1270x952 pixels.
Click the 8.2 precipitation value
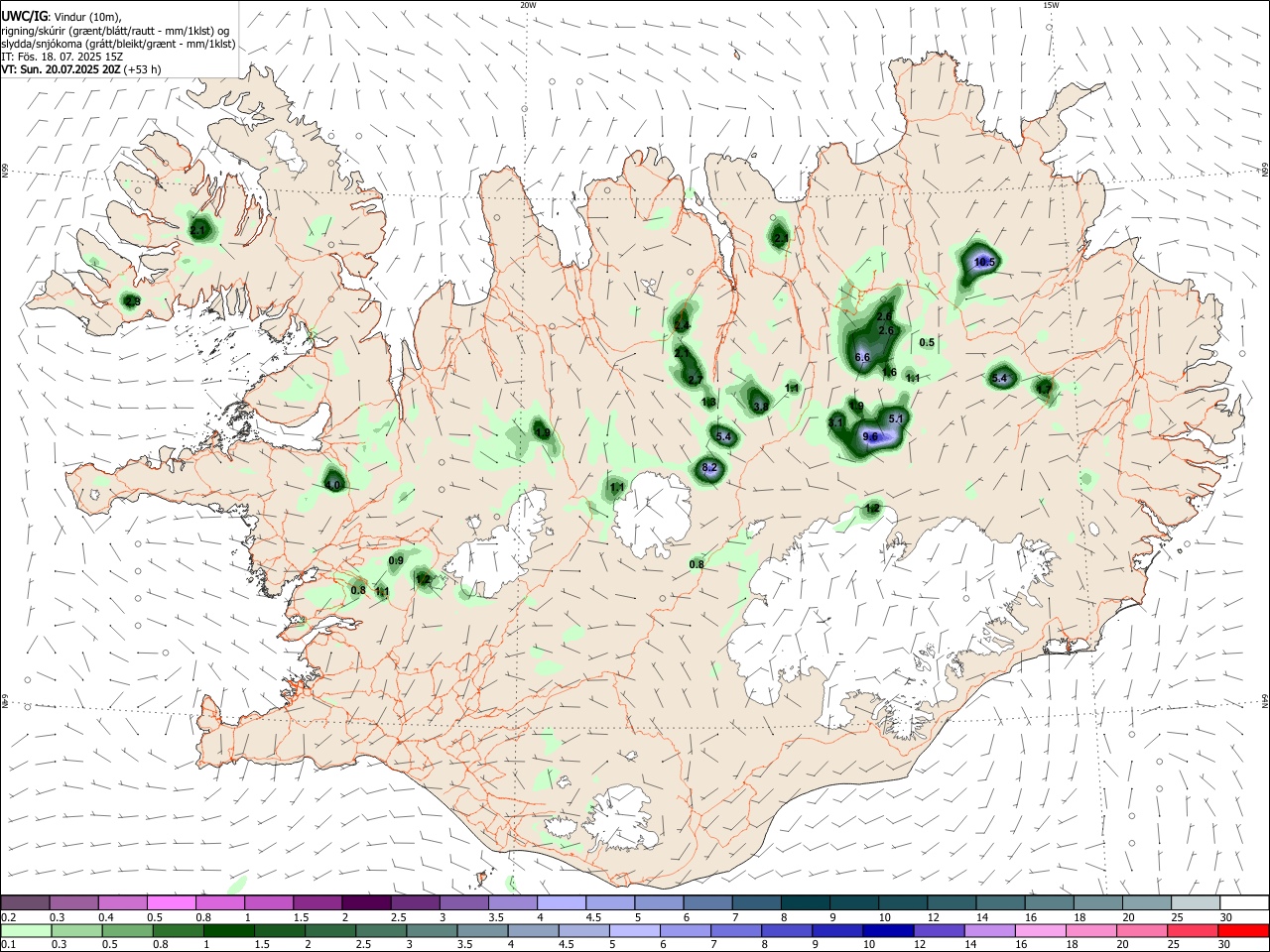709,467
